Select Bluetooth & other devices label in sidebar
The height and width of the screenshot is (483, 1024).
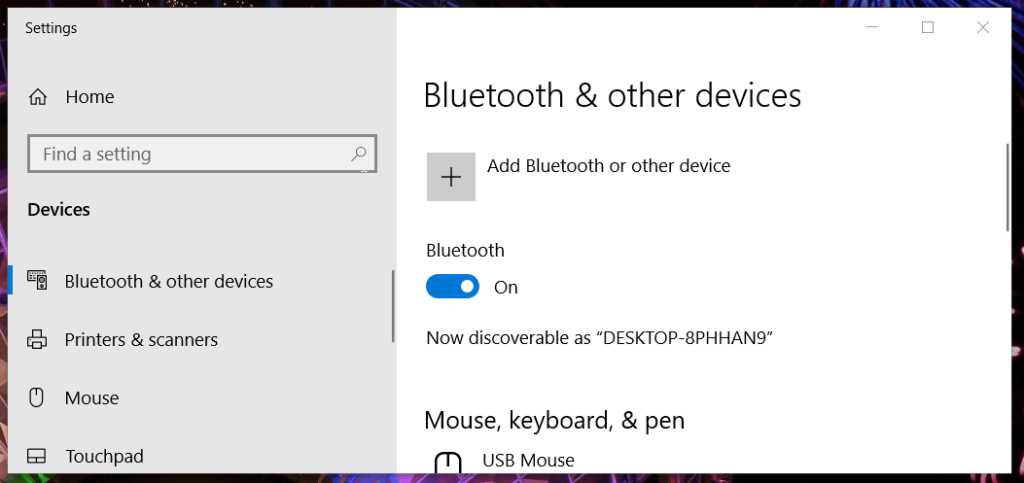[x=168, y=281]
